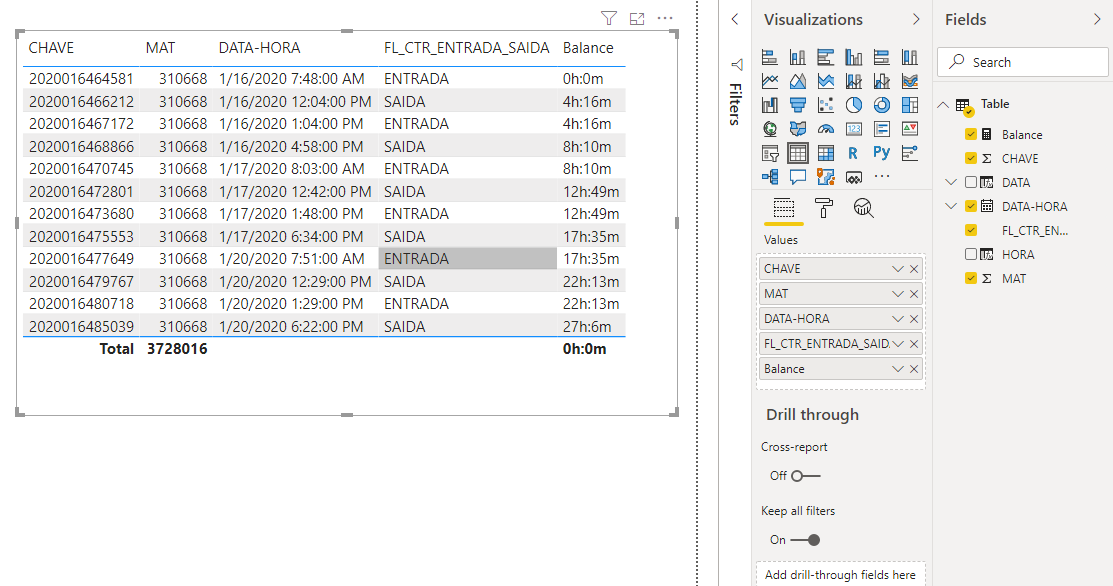1113x586 pixels.
Task: Select the filled map visual
Action: [798, 128]
